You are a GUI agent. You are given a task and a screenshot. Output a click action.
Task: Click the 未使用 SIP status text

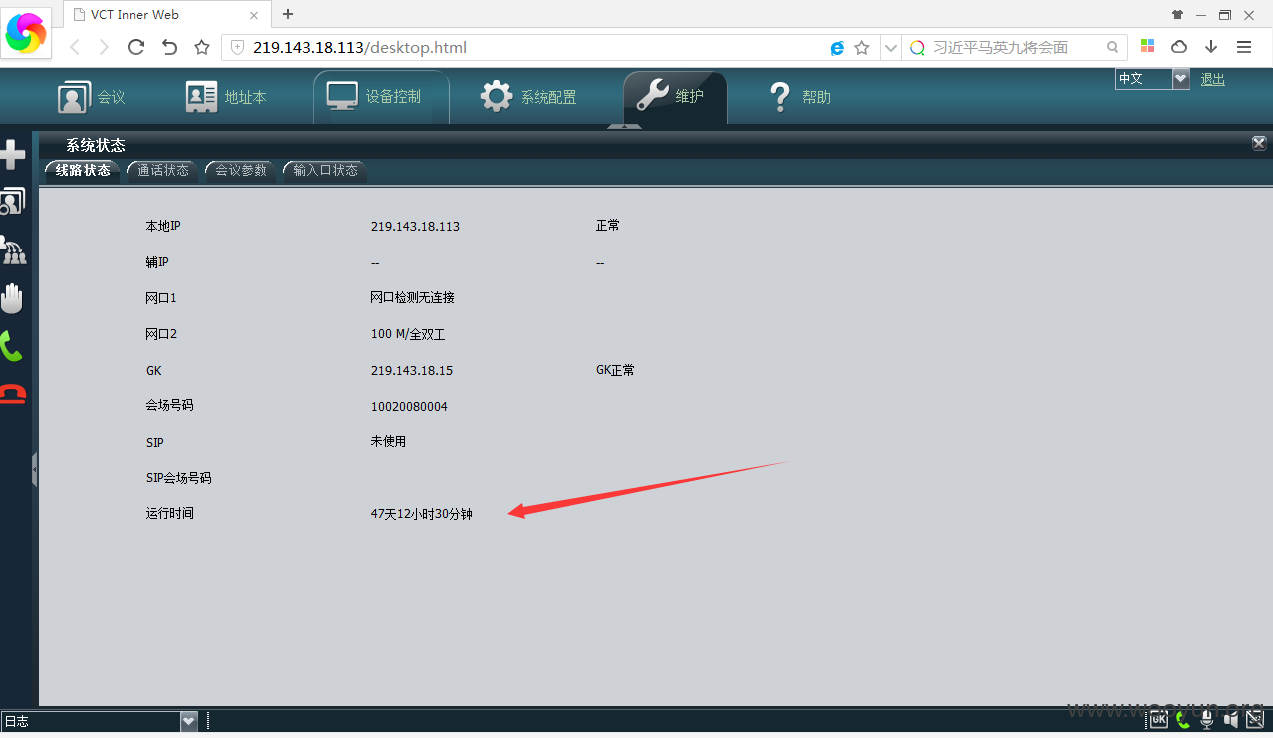tap(388, 441)
